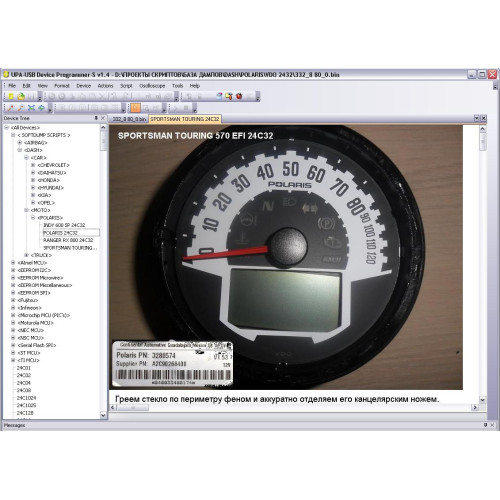Close the Device Tree panel

(103, 118)
